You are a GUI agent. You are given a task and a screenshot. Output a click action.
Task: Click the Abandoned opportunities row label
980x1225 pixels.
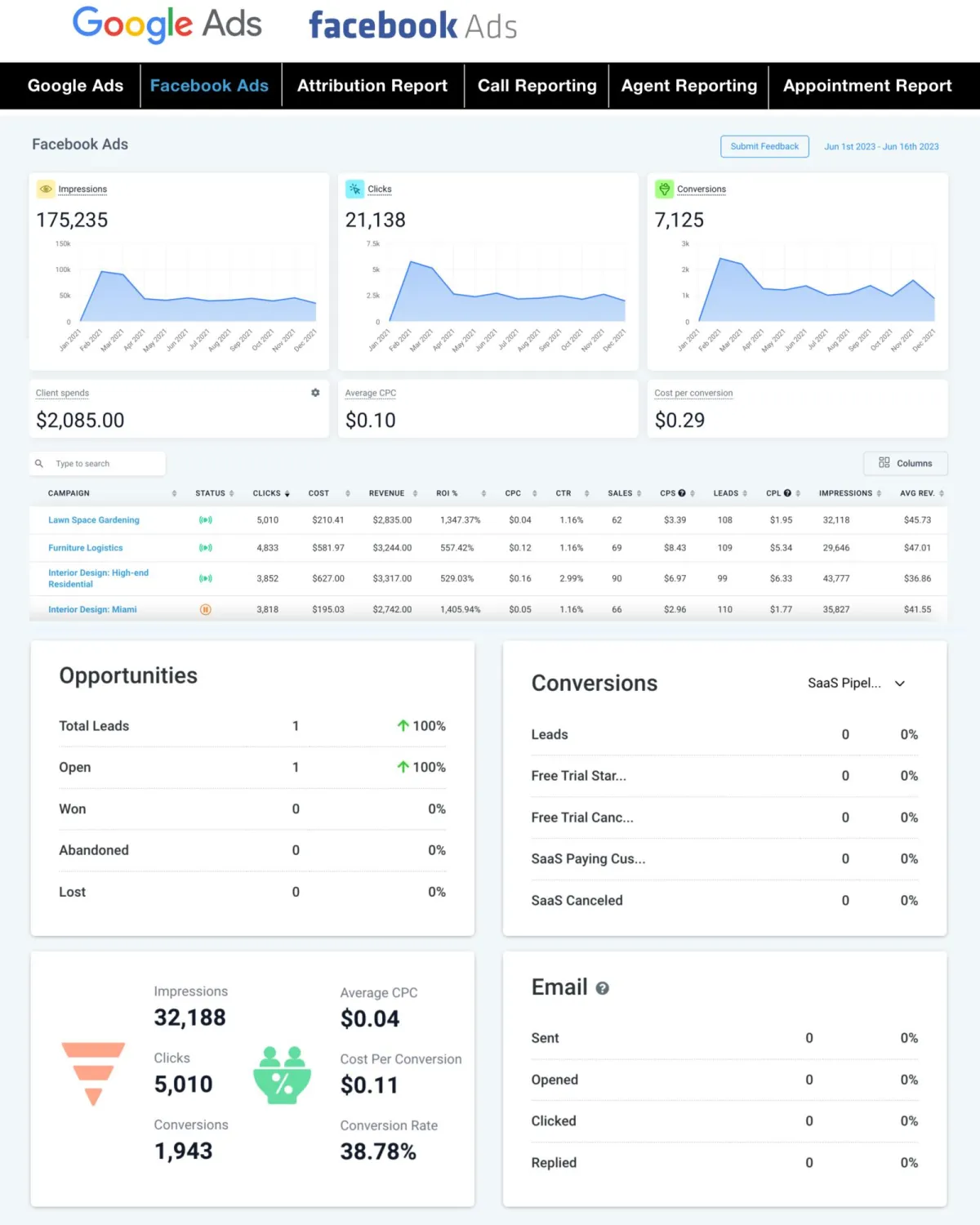(94, 850)
